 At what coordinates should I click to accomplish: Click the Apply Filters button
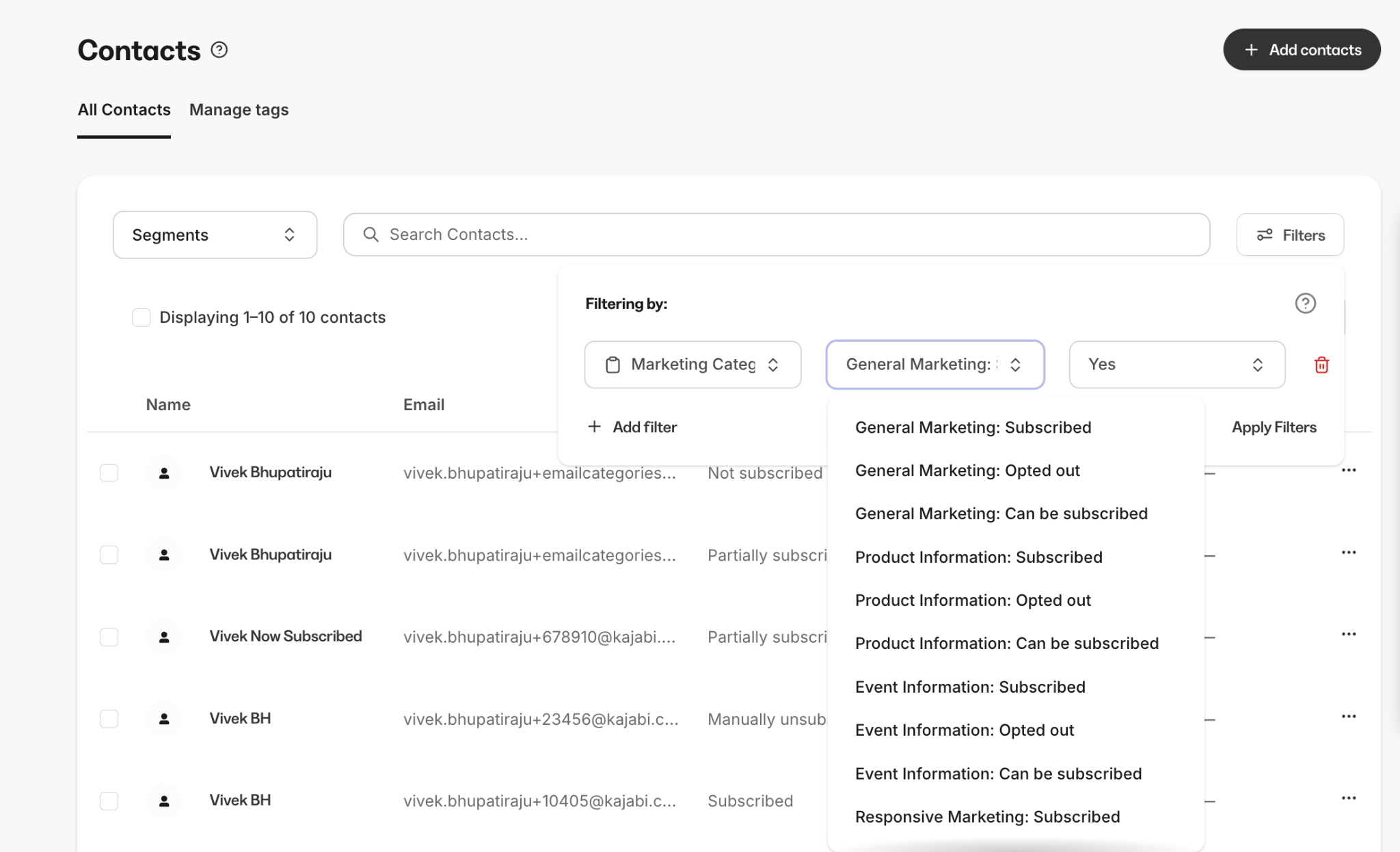click(1274, 427)
